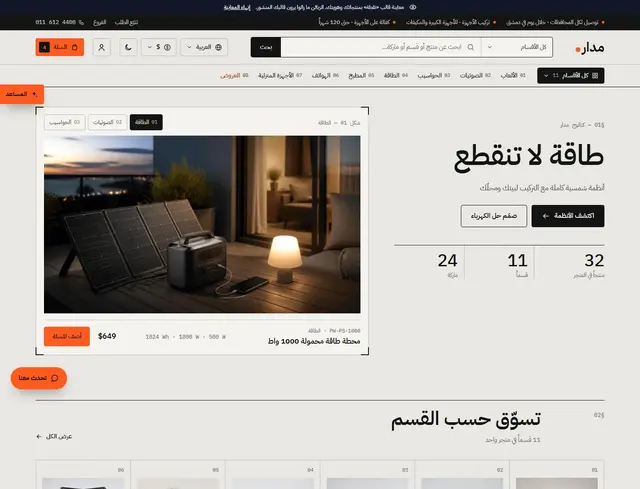Image resolution: width=640 pixels, height=489 pixels.
Task: Open the كل الأقسام search category dropdown
Action: coord(517,47)
